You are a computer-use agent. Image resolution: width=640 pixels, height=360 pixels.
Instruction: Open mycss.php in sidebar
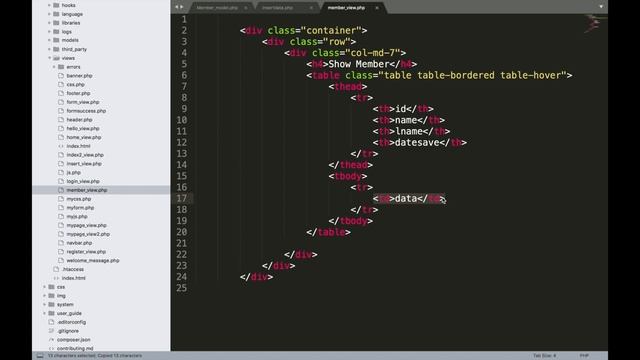click(79, 199)
